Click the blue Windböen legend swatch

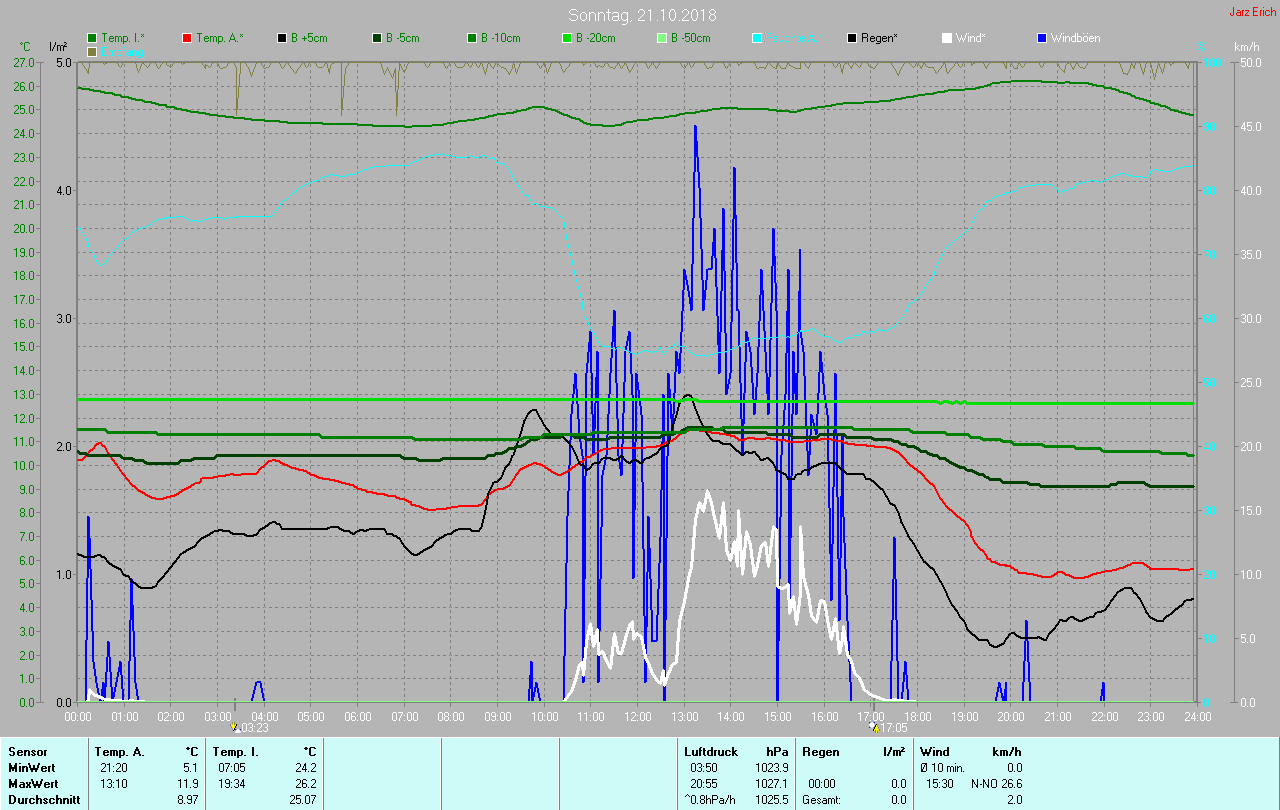click(1042, 38)
